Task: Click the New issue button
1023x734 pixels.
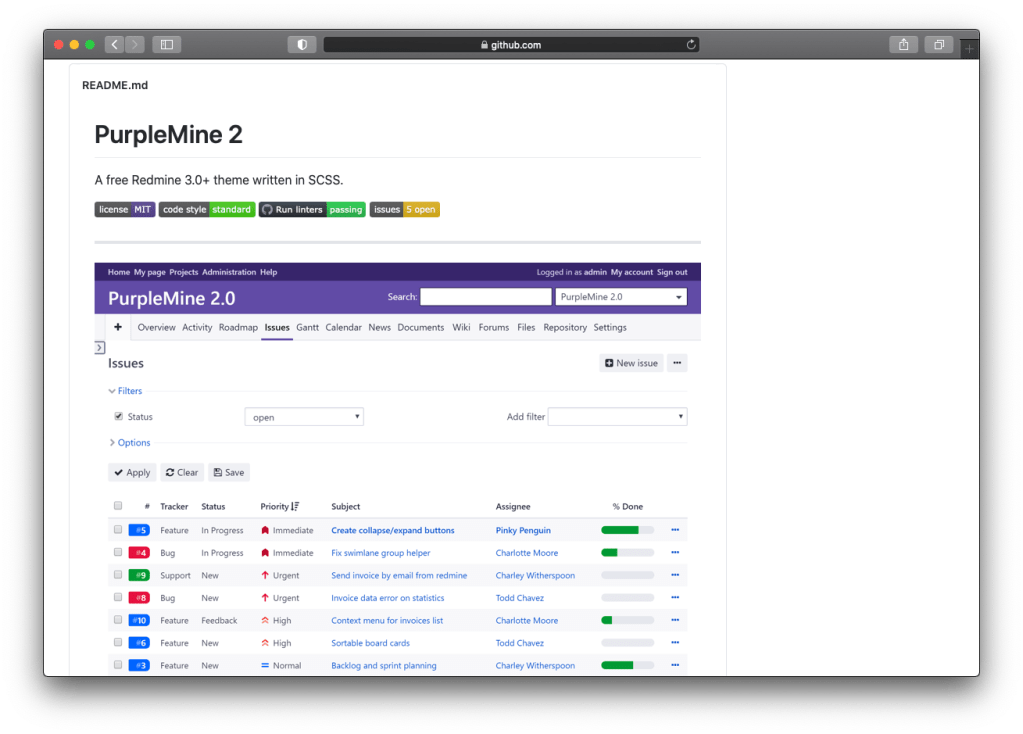Action: pyautogui.click(x=631, y=363)
